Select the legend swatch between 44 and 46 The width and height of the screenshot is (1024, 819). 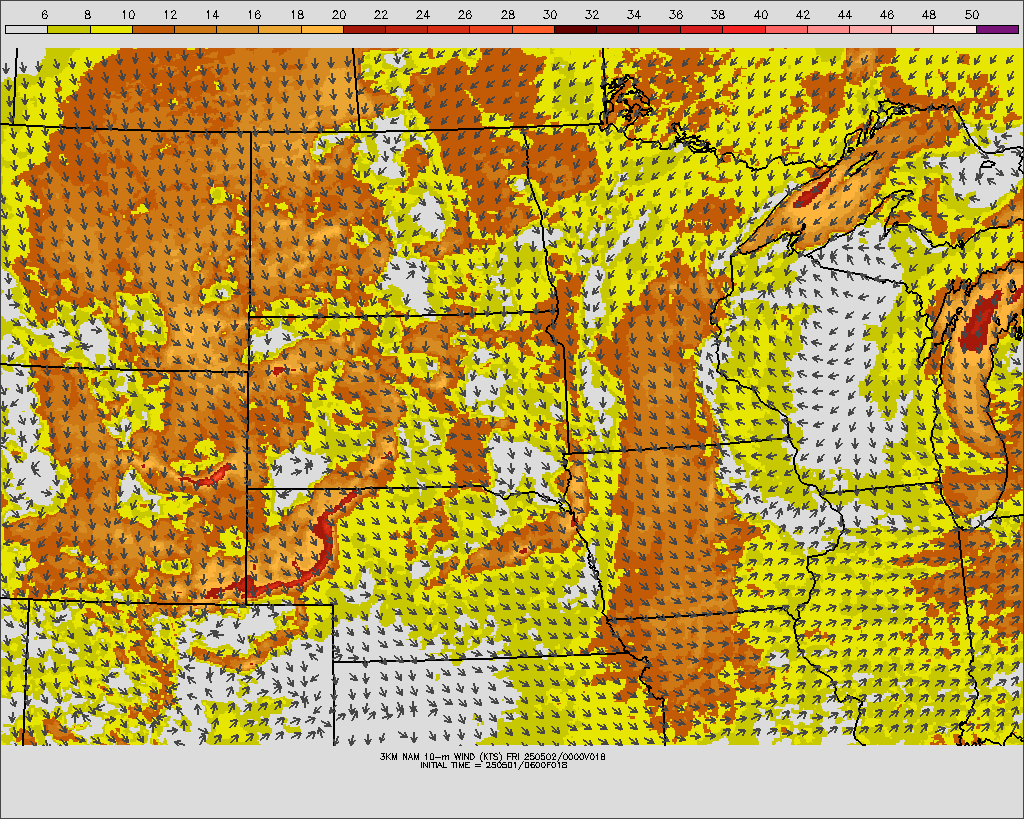pos(871,29)
